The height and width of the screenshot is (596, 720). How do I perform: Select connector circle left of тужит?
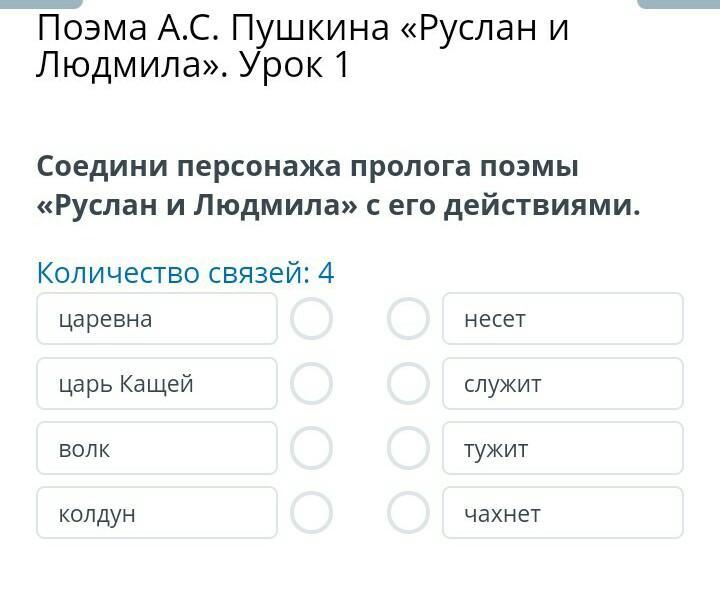pyautogui.click(x=408, y=449)
